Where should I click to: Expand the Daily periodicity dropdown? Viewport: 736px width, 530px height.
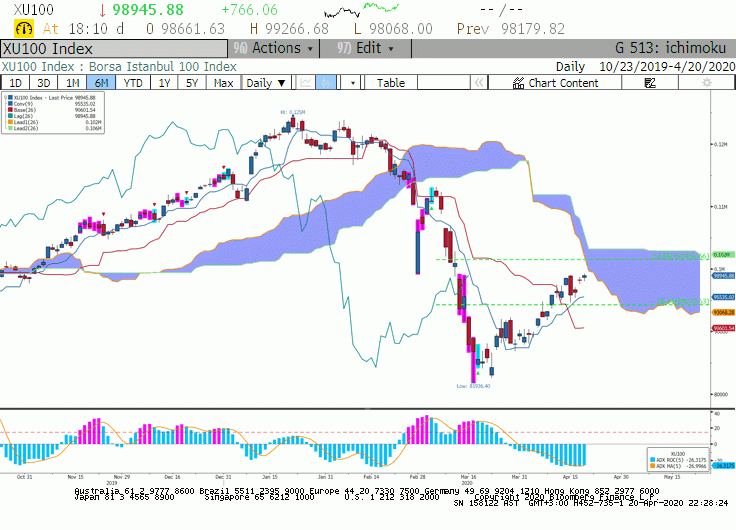click(x=266, y=83)
